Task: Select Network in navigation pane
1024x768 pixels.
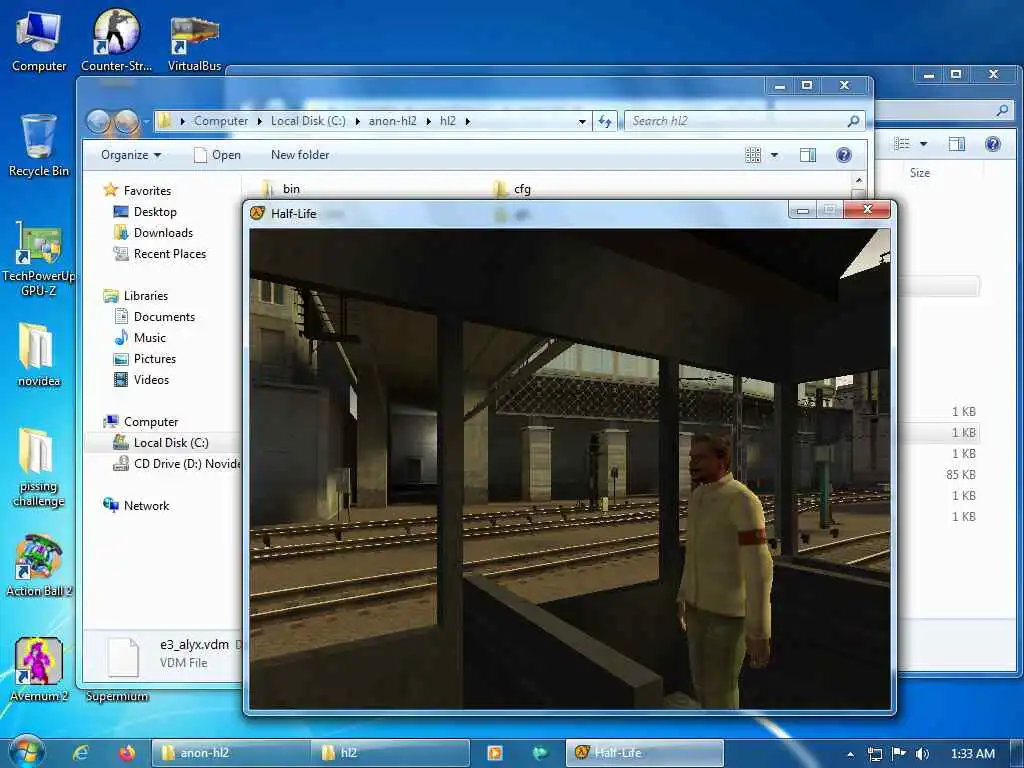Action: click(136, 505)
